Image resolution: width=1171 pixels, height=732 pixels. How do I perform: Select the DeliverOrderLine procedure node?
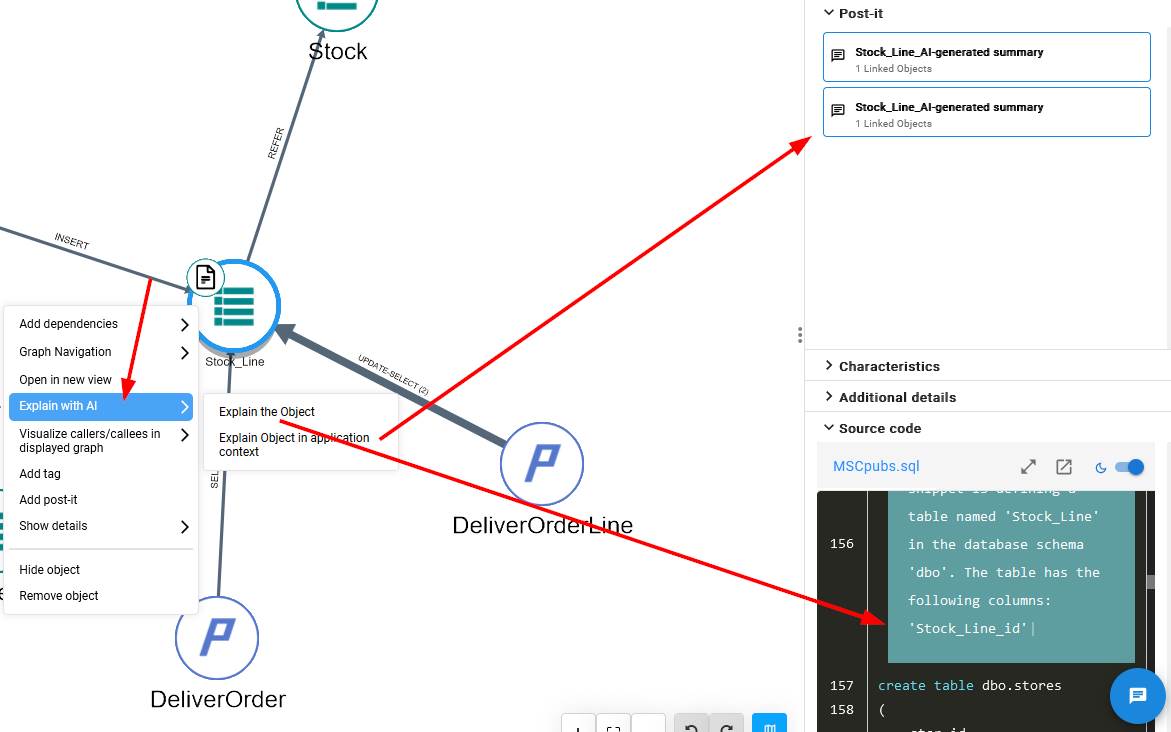click(x=542, y=463)
